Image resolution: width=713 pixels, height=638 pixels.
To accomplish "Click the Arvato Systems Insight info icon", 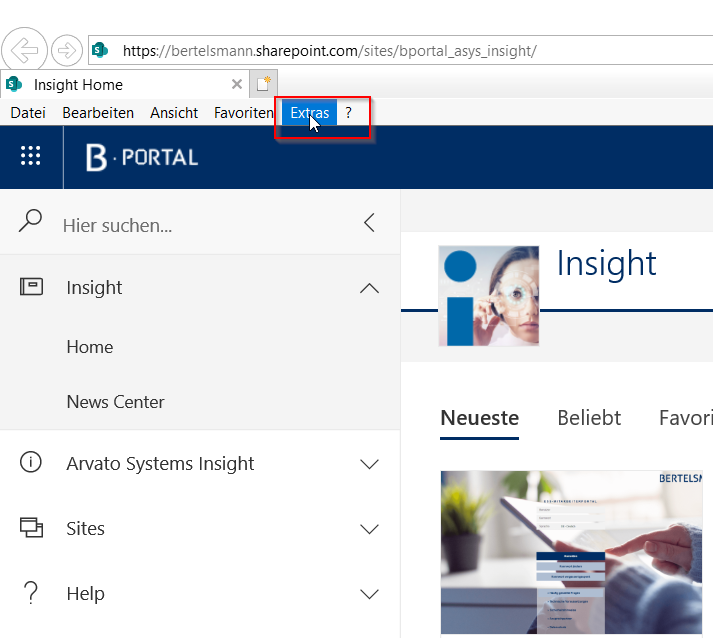I will (31, 462).
